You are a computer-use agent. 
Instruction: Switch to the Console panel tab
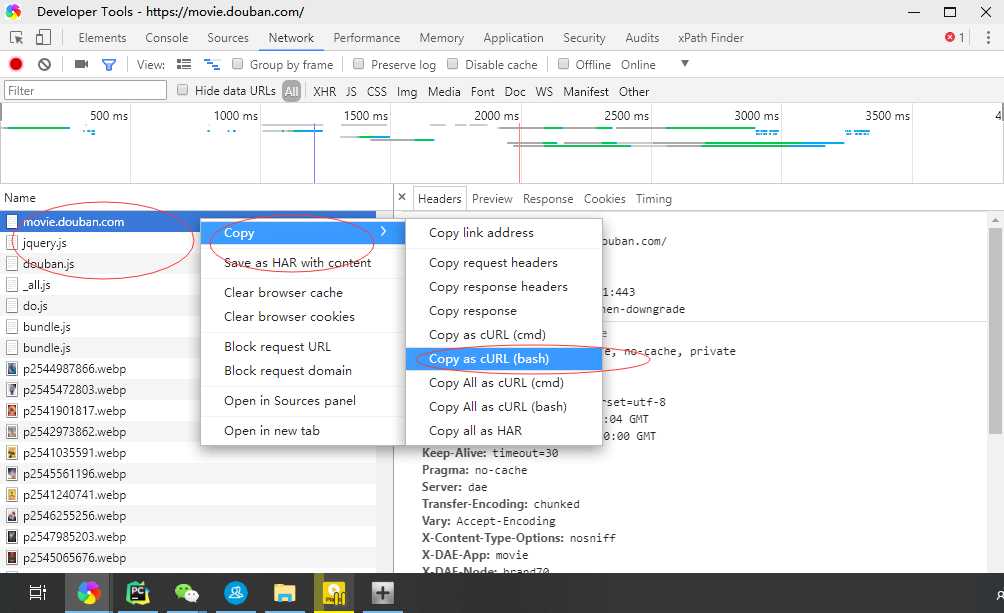pos(166,38)
